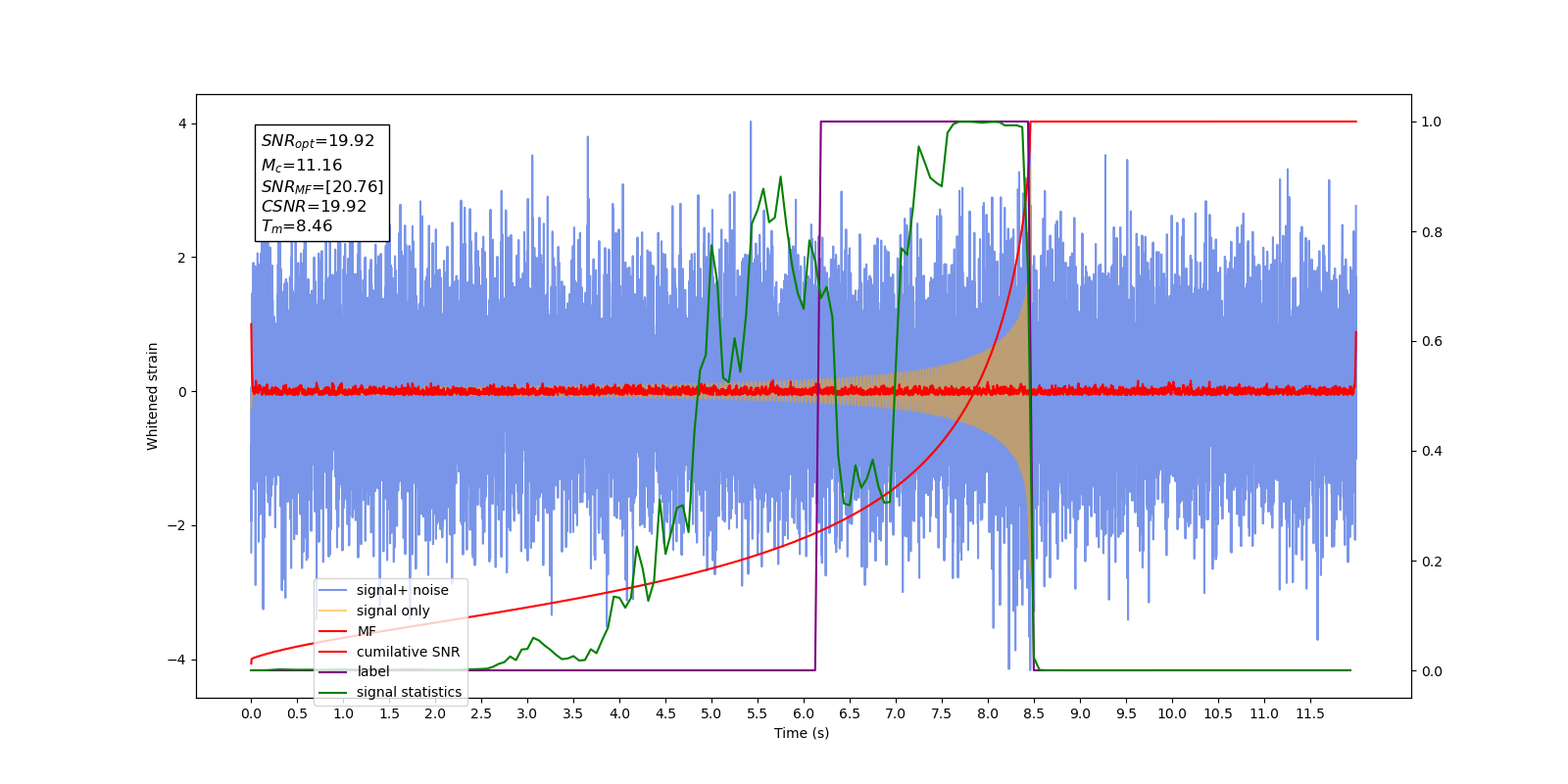This screenshot has width=1568, height=784.
Task: Click the green line sample beside 'signal statistics'
Action: point(334,692)
